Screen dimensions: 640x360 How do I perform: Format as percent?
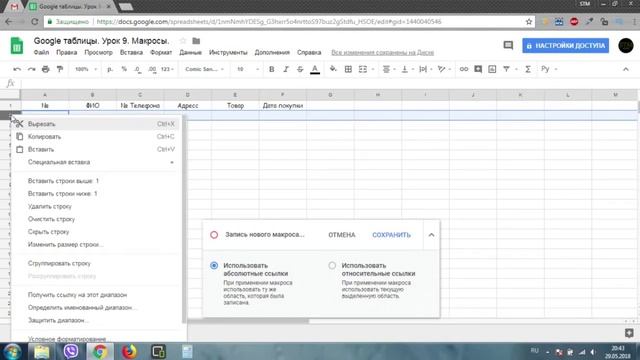coord(124,69)
